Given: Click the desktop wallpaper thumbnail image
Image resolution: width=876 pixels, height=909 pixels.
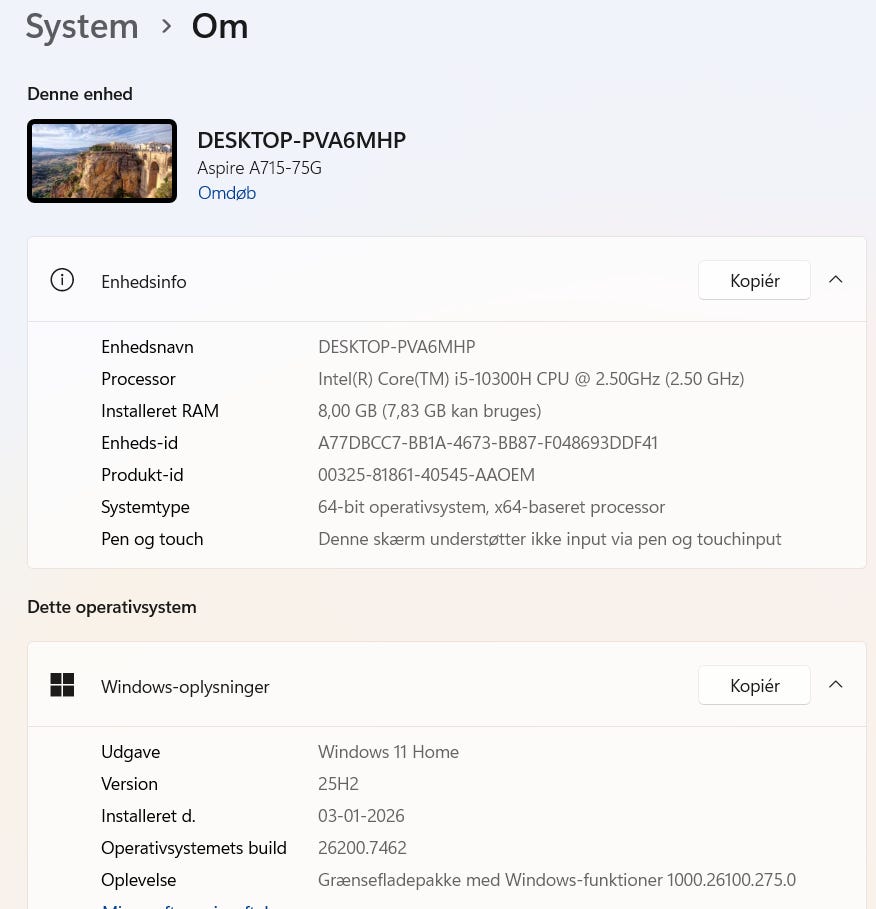Looking at the screenshot, I should click(102, 161).
